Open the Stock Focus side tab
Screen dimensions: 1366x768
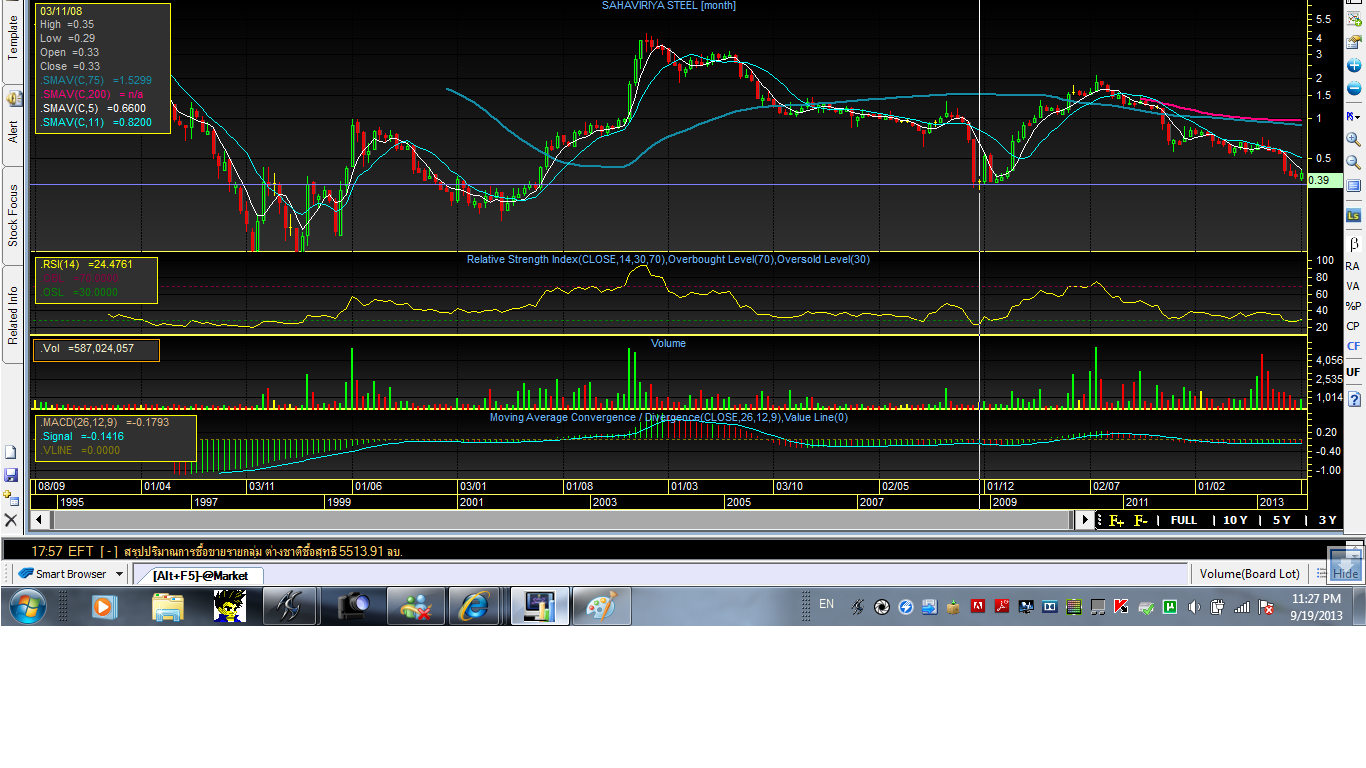pyautogui.click(x=14, y=215)
